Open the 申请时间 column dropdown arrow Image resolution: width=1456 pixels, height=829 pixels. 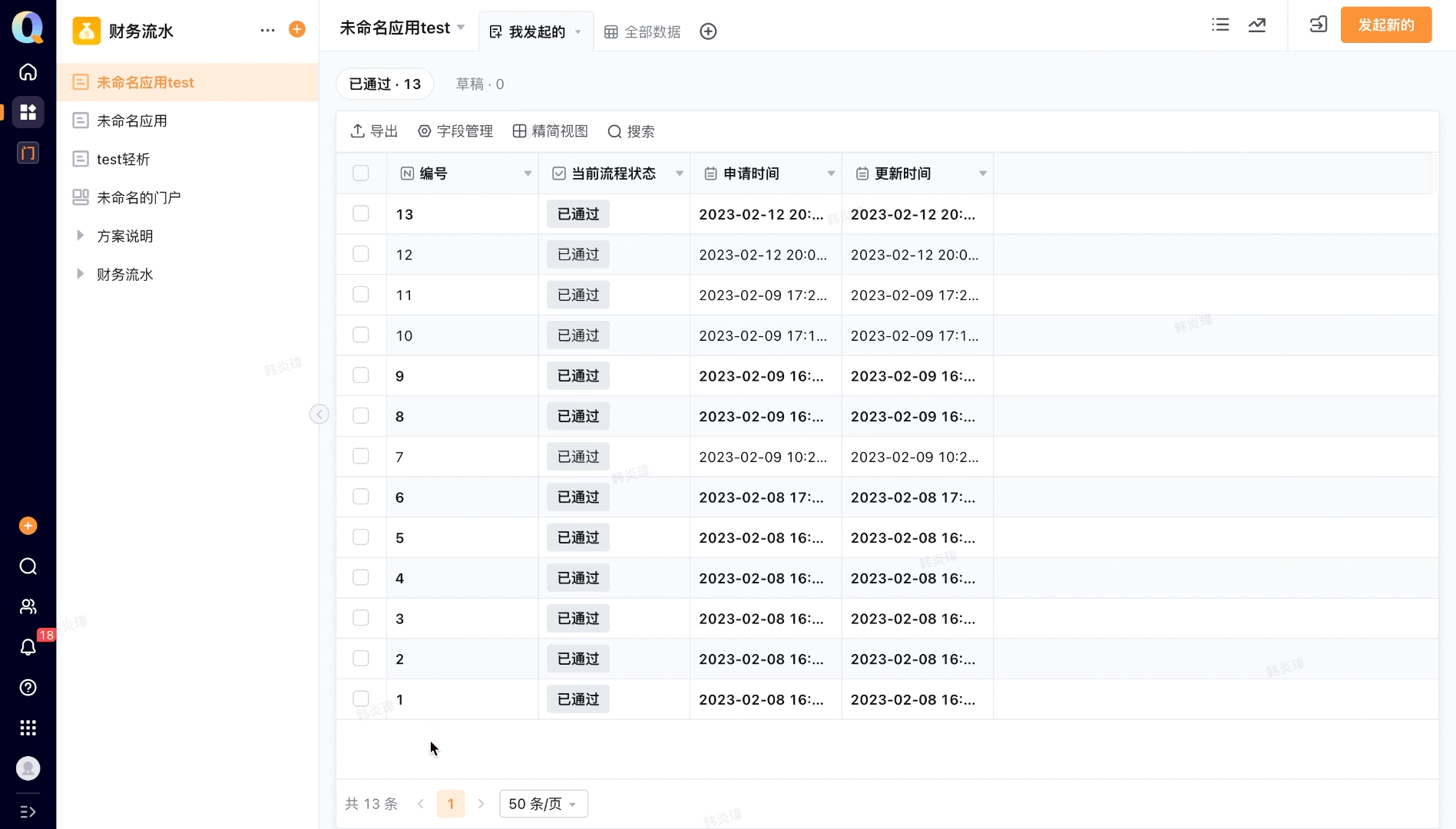[x=831, y=173]
